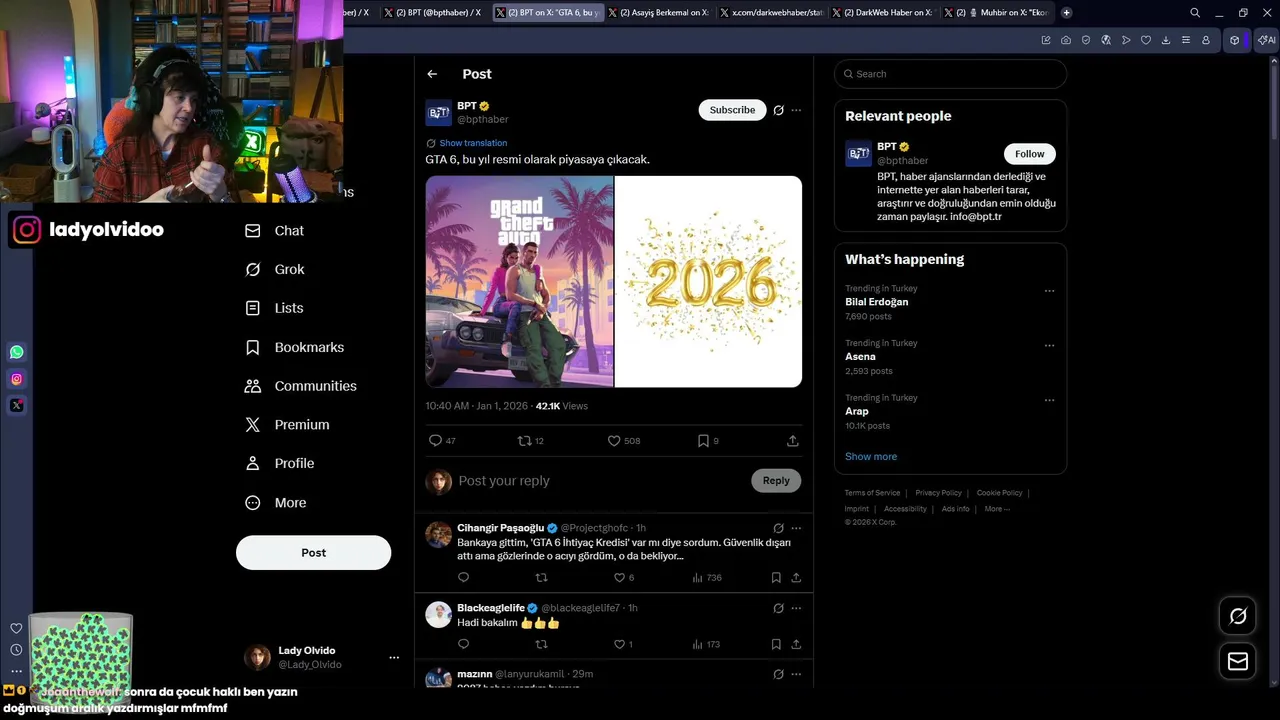Screen dimensions: 1280x720
Task: Bookmark Blackeaglelife's comment
Action: (776, 645)
